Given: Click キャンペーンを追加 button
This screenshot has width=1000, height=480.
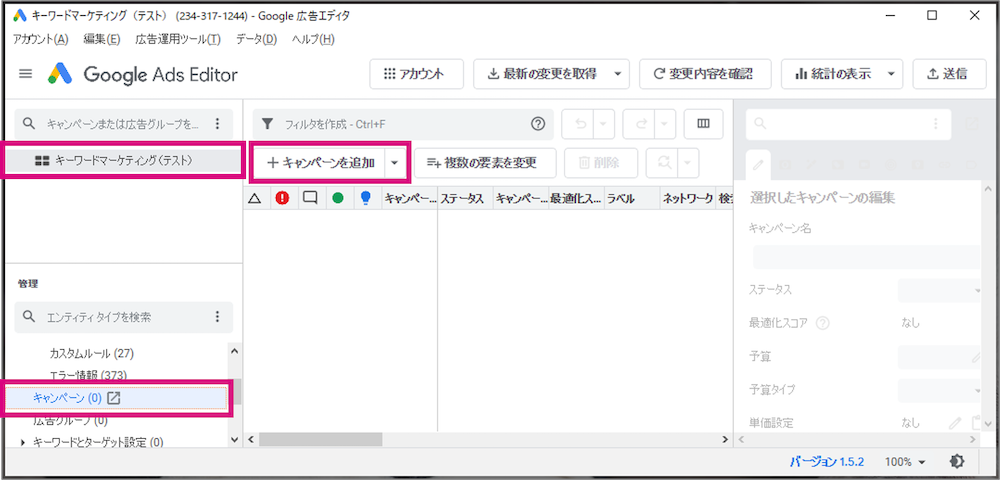Looking at the screenshot, I should coord(320,163).
